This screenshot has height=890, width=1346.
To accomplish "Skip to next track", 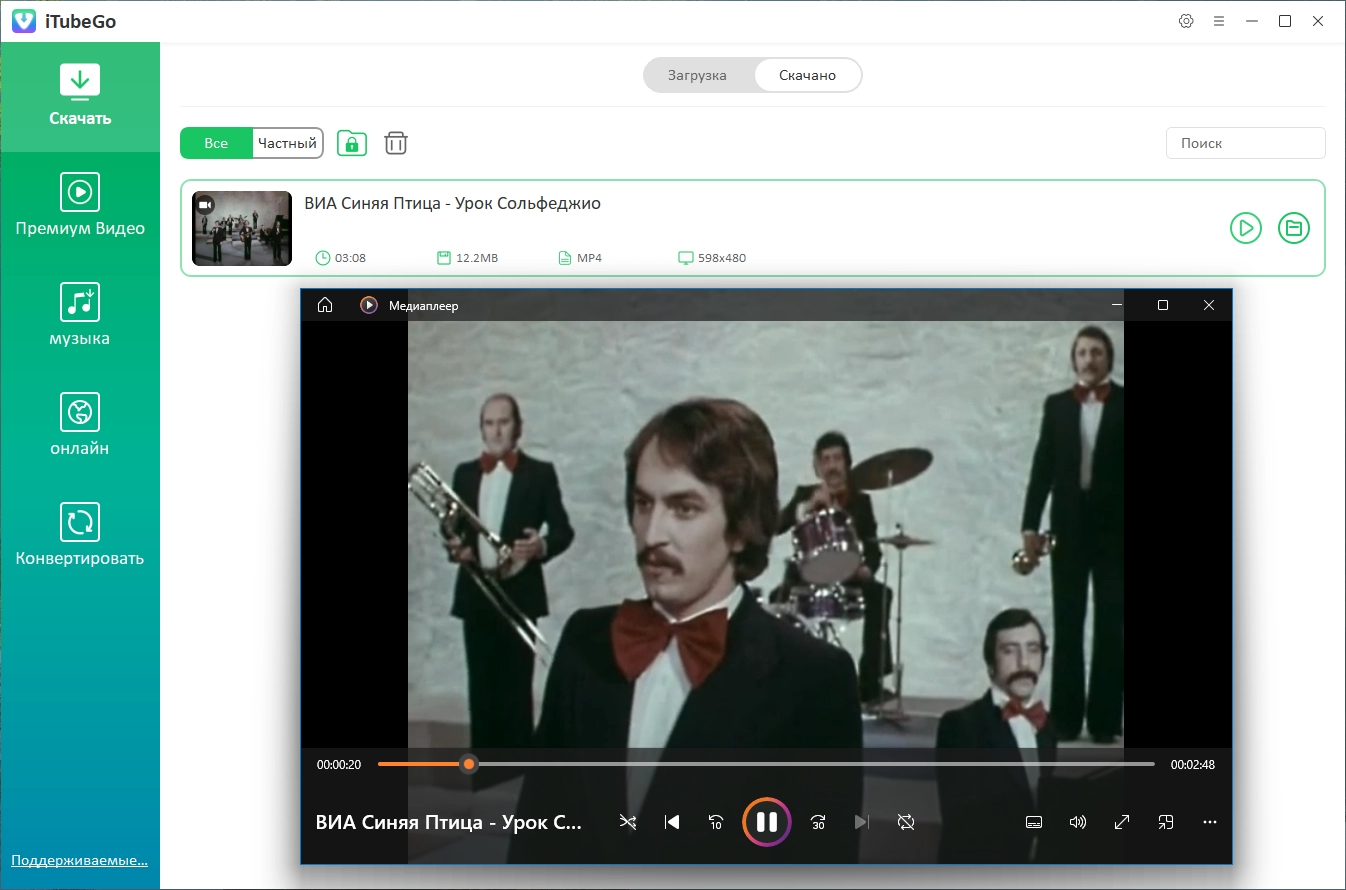I will click(862, 822).
